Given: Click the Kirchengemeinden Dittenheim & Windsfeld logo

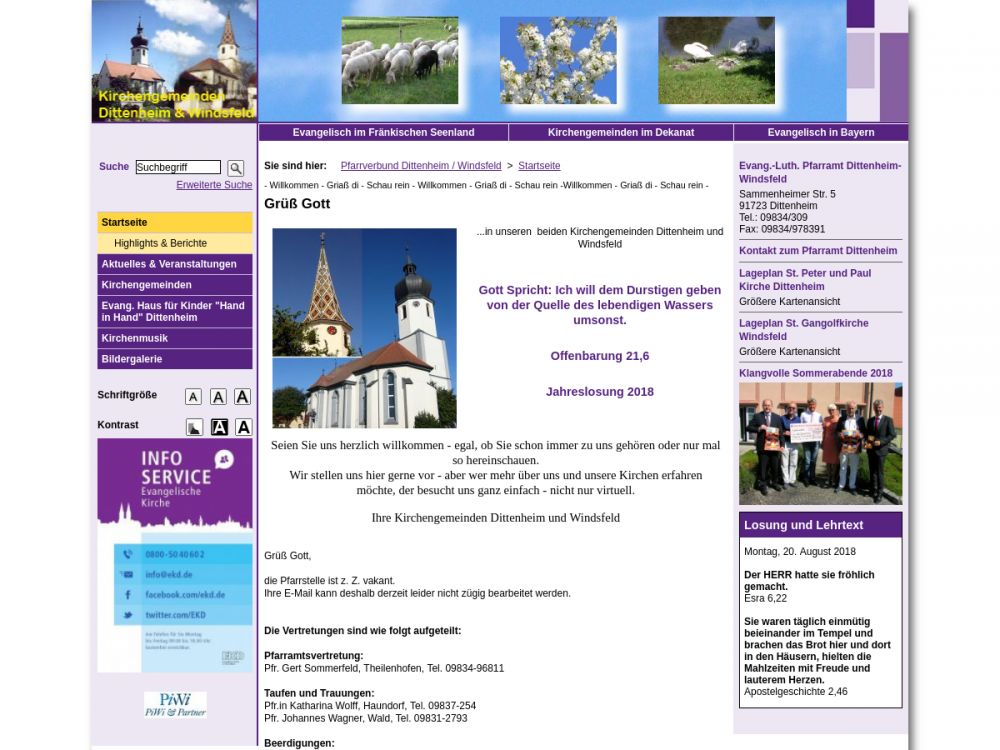Looking at the screenshot, I should 174,62.
